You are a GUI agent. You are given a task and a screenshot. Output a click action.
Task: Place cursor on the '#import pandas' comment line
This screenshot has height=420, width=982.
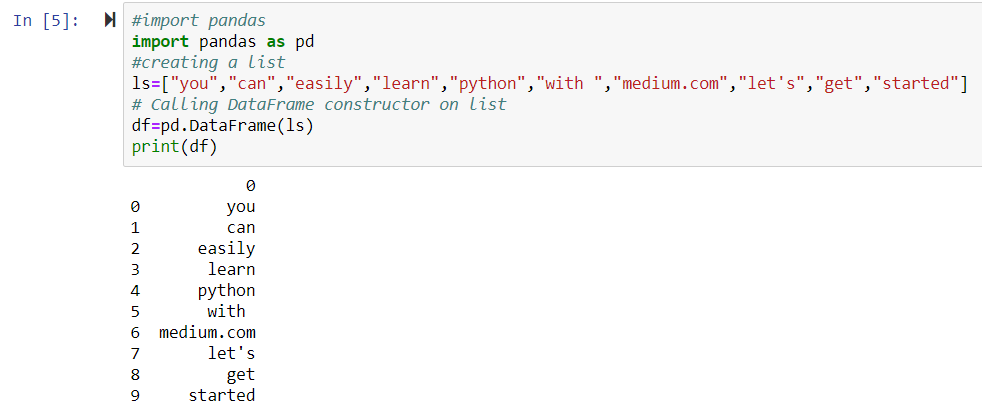199,21
